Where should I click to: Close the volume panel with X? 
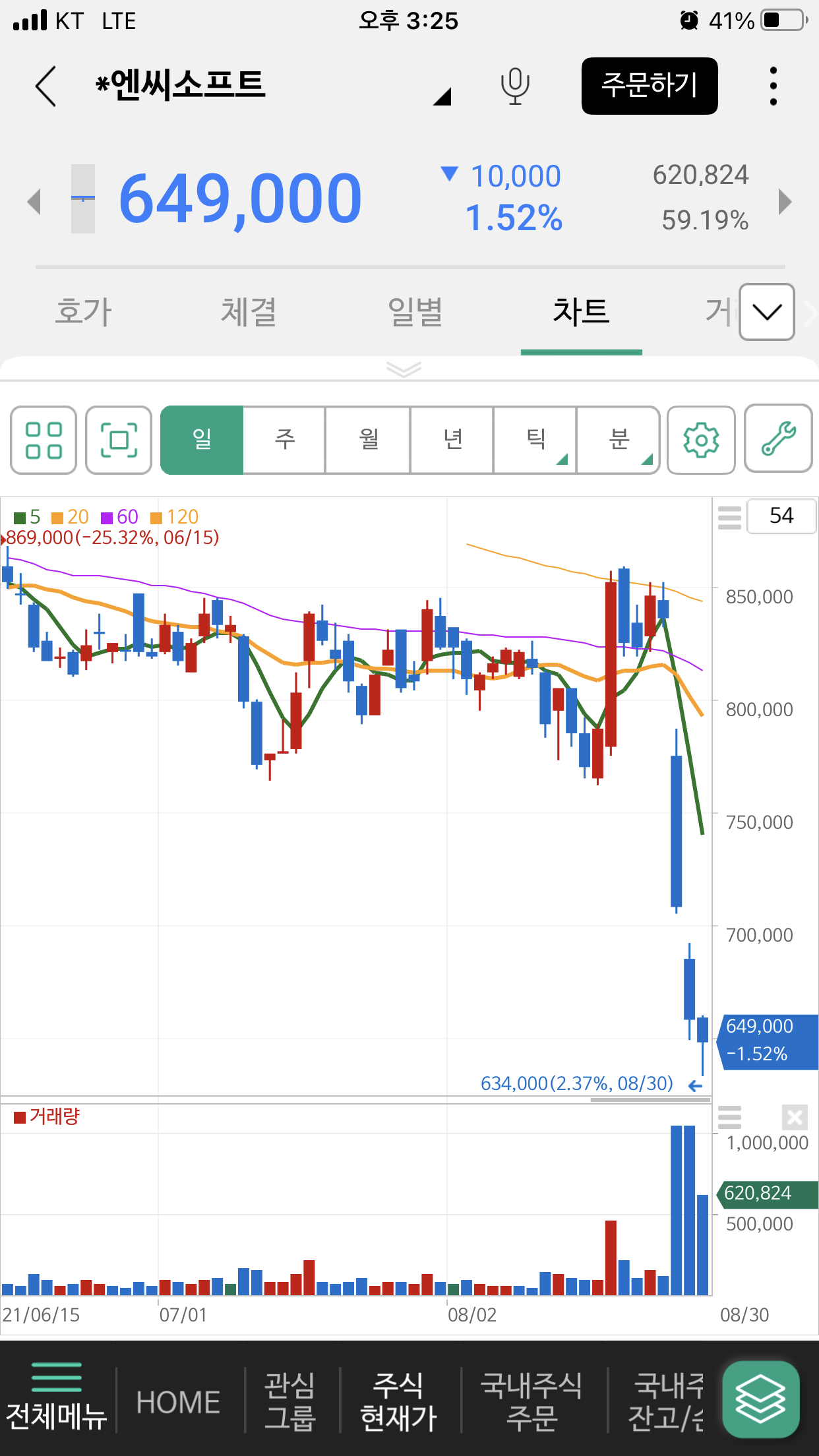(x=795, y=1117)
